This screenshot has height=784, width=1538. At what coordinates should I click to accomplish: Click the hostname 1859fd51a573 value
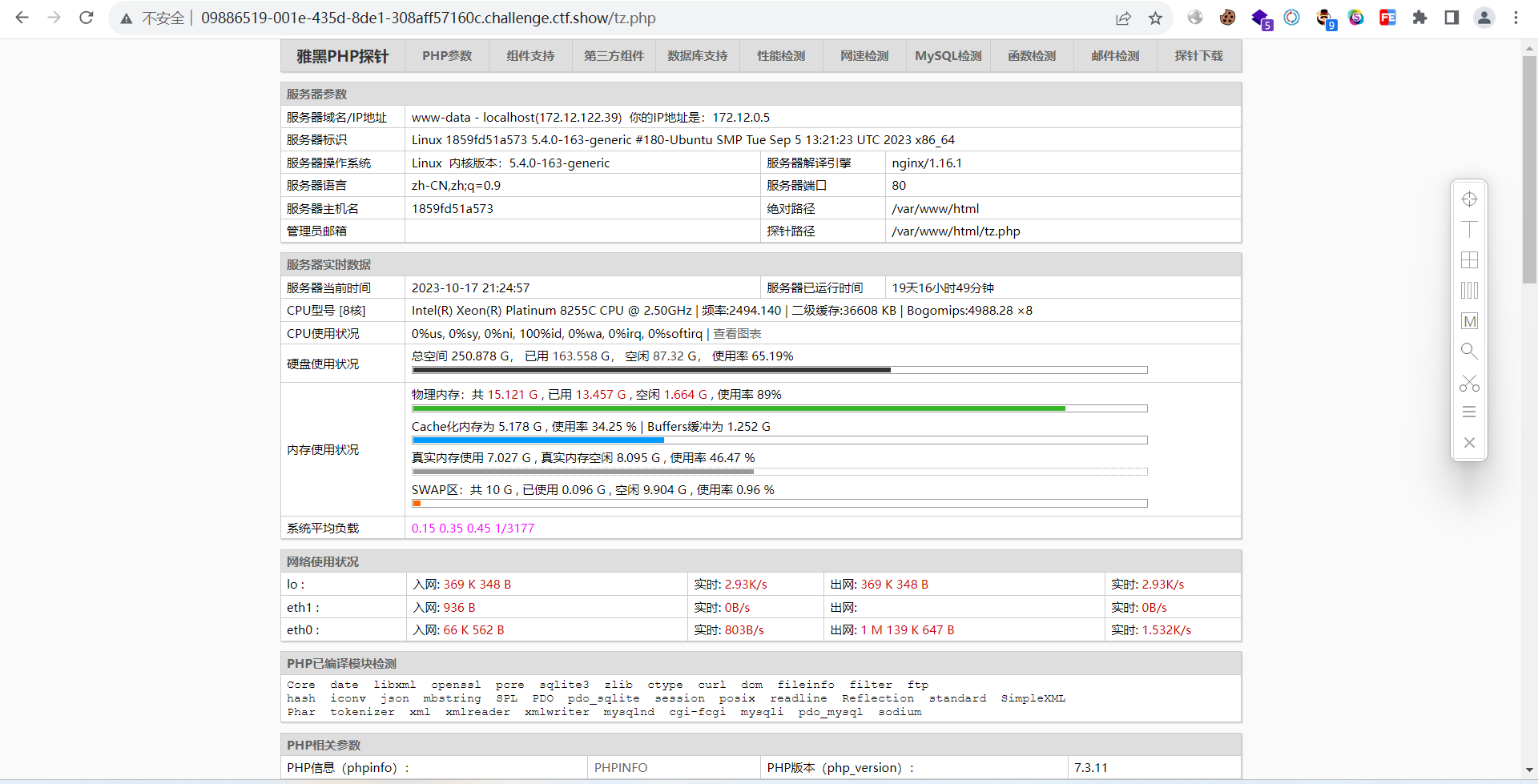coord(453,208)
